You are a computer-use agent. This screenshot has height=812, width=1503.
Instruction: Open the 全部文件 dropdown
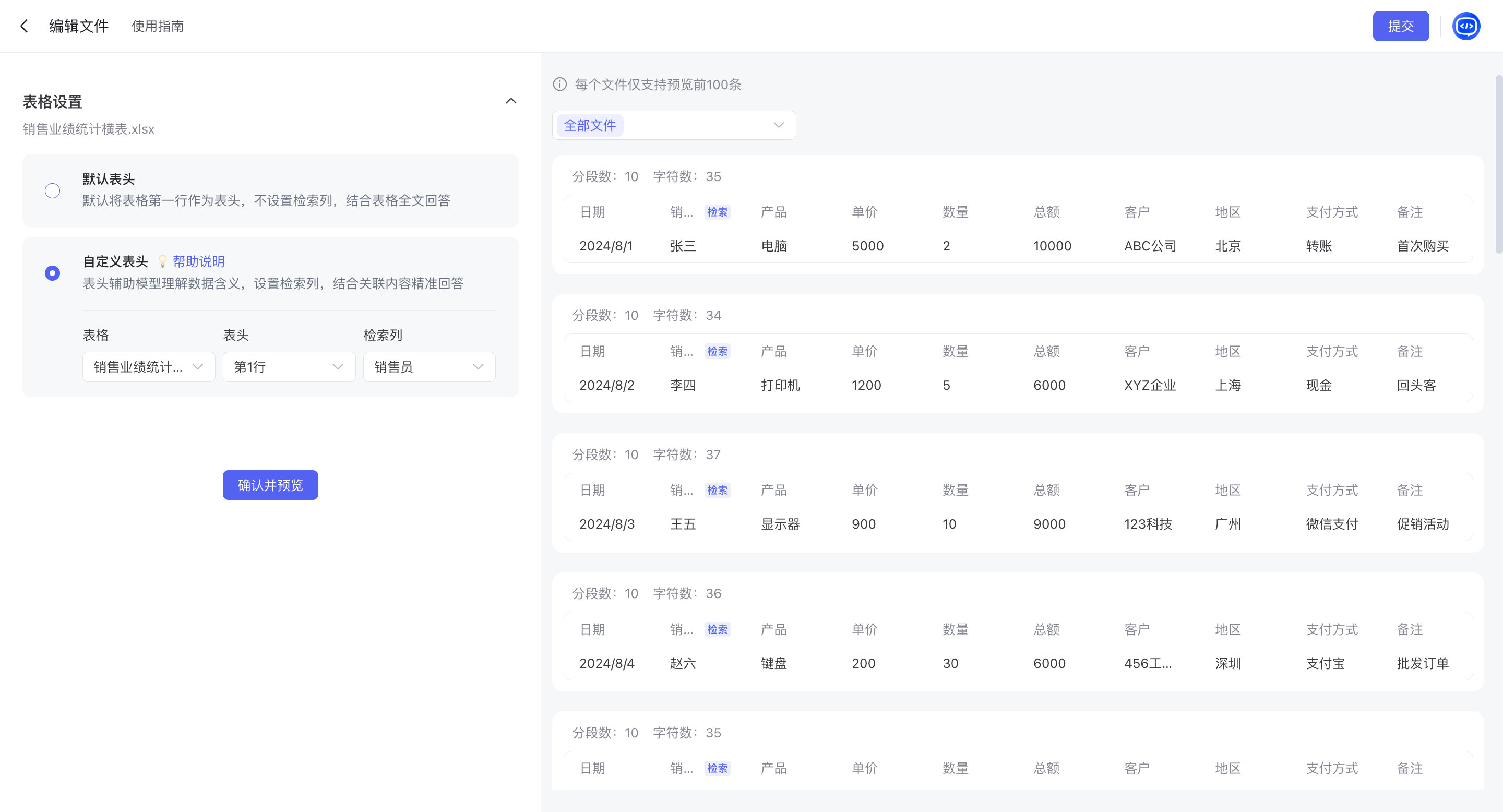674,125
